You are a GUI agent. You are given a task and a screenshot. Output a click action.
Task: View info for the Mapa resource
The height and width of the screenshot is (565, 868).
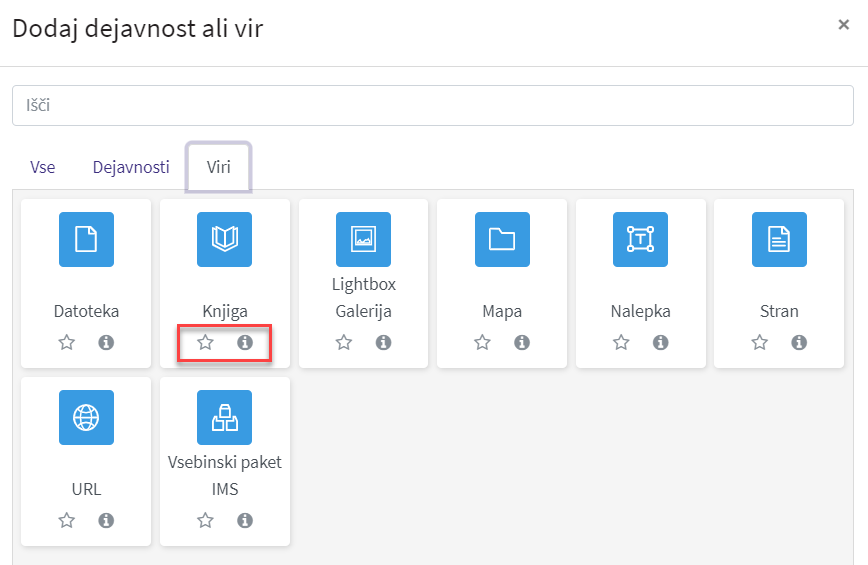tap(521, 343)
